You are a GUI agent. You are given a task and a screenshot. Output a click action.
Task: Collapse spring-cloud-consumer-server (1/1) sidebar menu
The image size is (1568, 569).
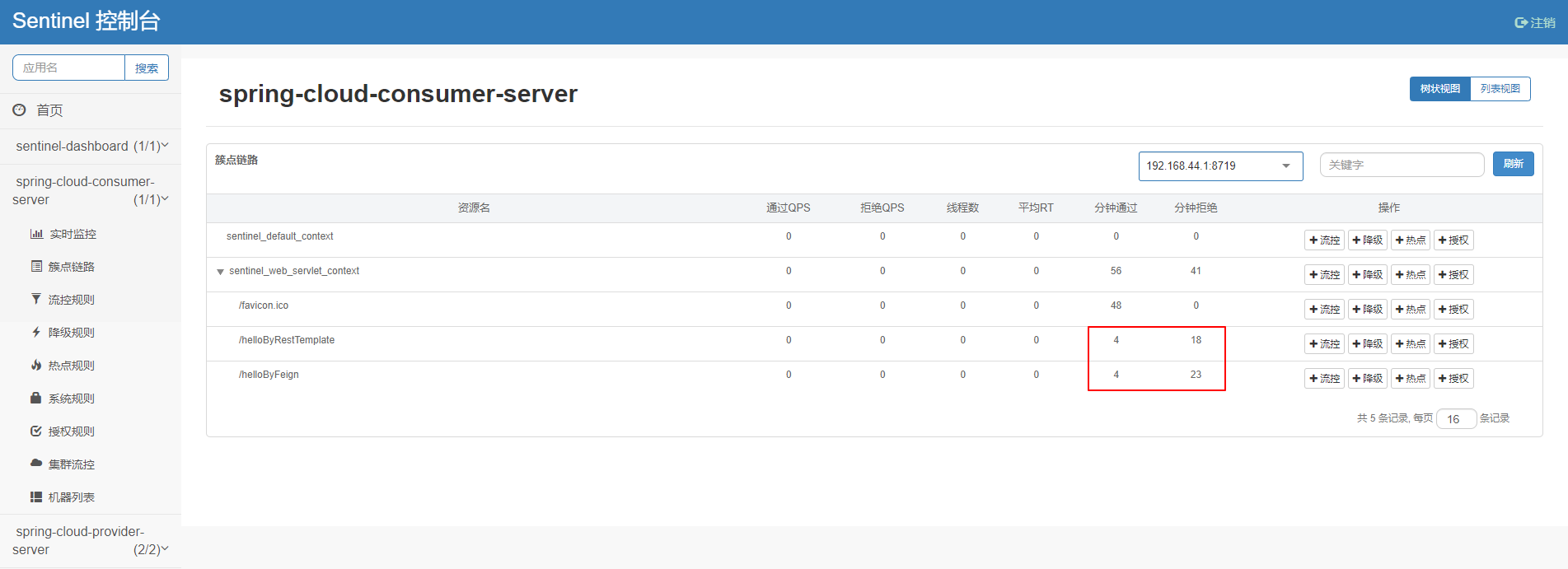[x=91, y=190]
